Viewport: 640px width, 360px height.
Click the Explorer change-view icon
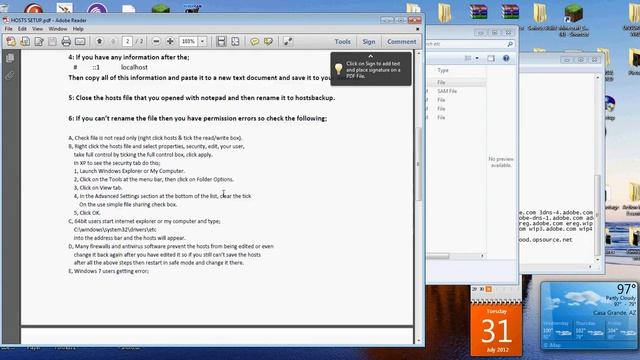coord(468,58)
